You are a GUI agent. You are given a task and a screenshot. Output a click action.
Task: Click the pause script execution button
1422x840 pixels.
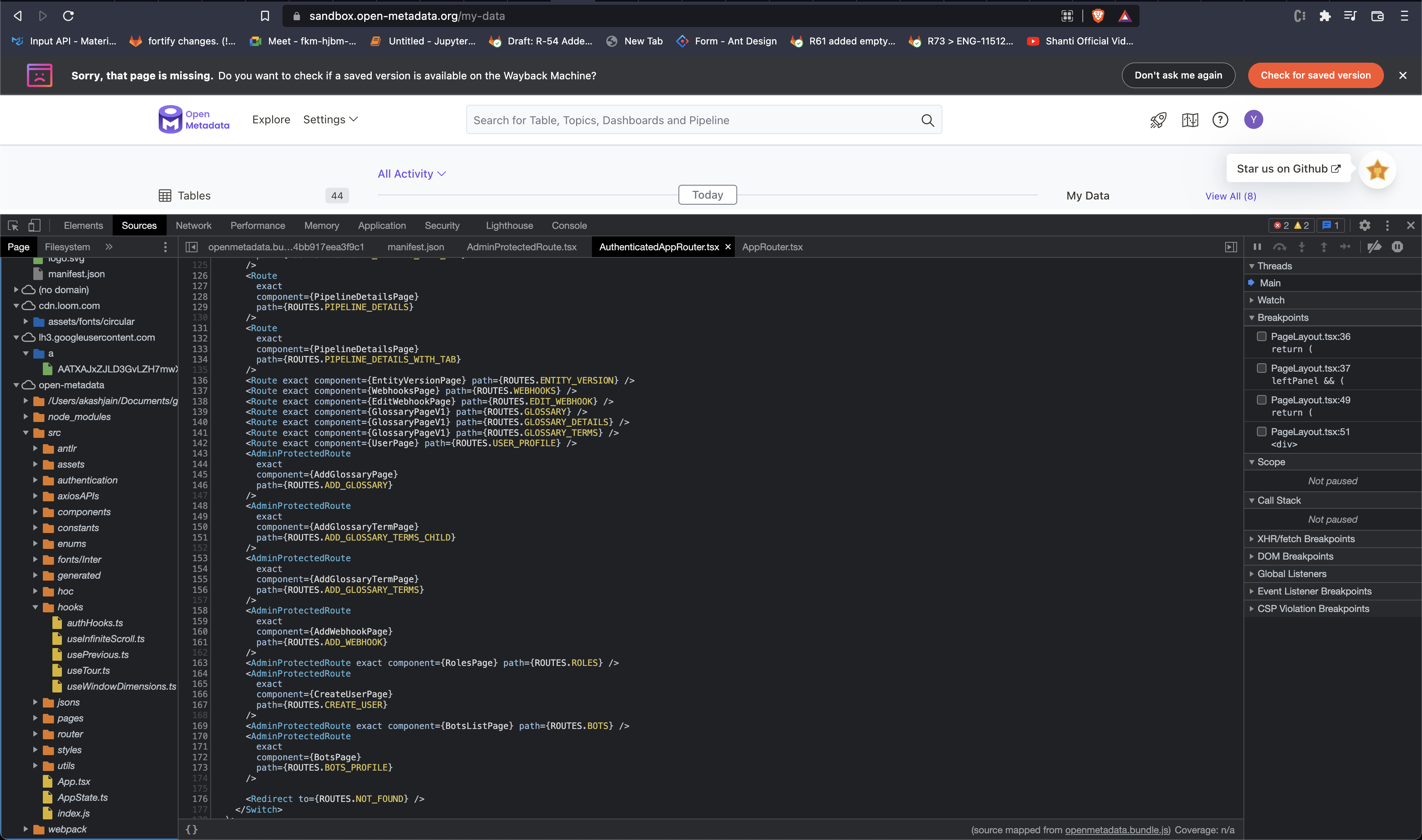tap(1257, 247)
